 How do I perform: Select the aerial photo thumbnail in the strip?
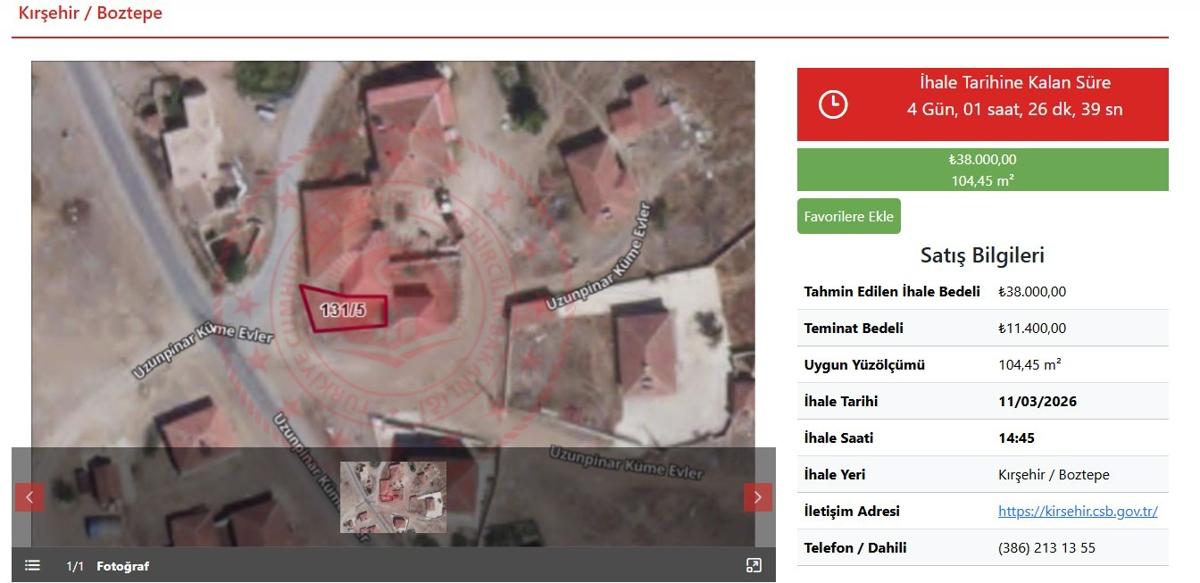pyautogui.click(x=393, y=496)
